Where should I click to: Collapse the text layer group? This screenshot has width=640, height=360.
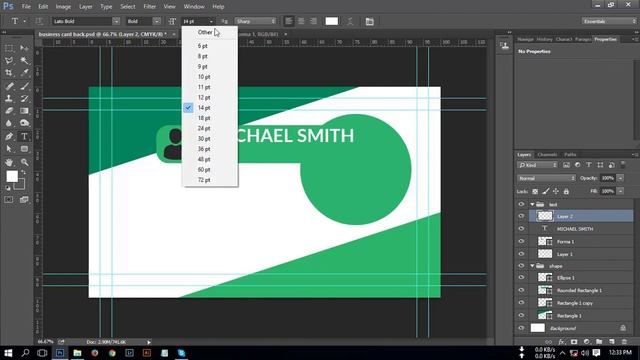[x=532, y=204]
